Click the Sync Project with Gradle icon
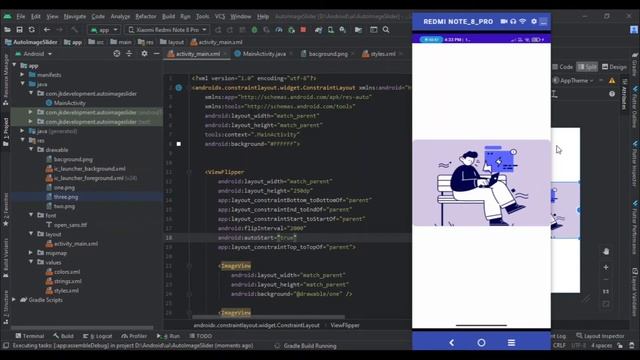 pyautogui.click(x=318, y=30)
